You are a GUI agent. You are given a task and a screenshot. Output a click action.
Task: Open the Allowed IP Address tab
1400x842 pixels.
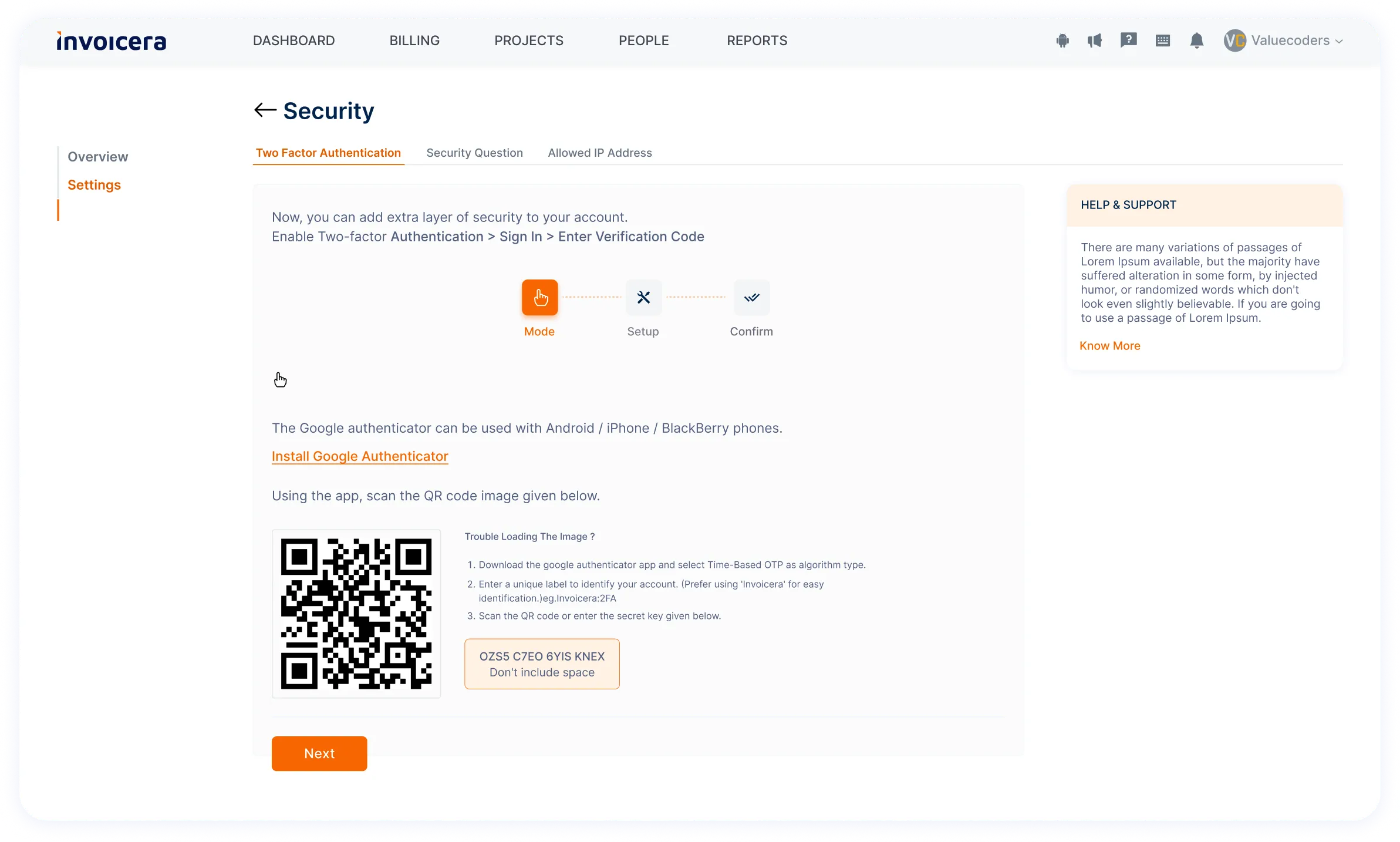[x=600, y=152]
